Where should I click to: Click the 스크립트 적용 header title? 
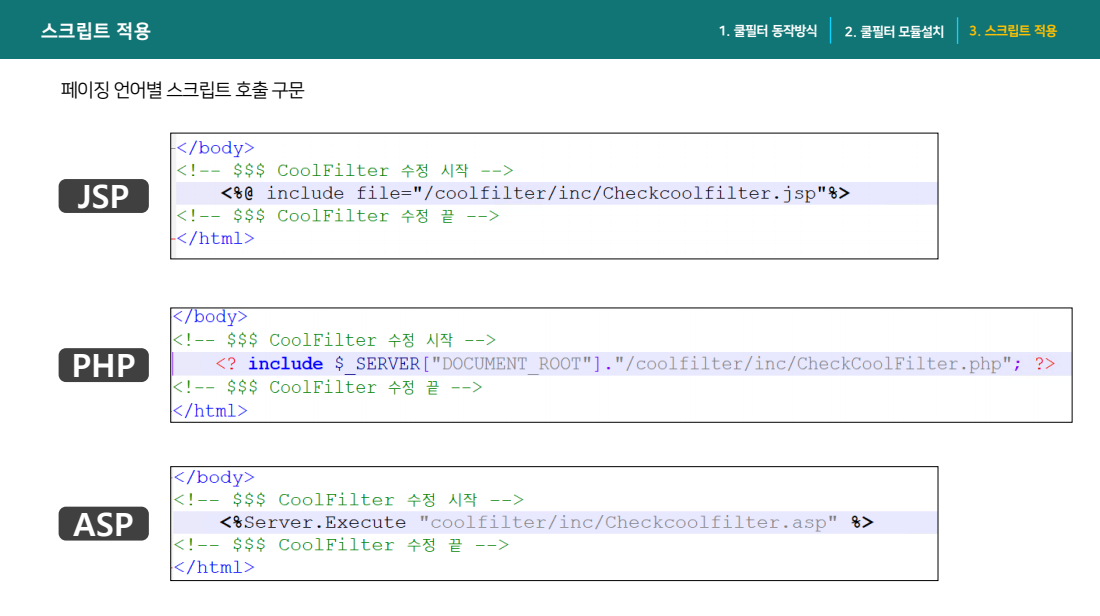pyautogui.click(x=95, y=31)
